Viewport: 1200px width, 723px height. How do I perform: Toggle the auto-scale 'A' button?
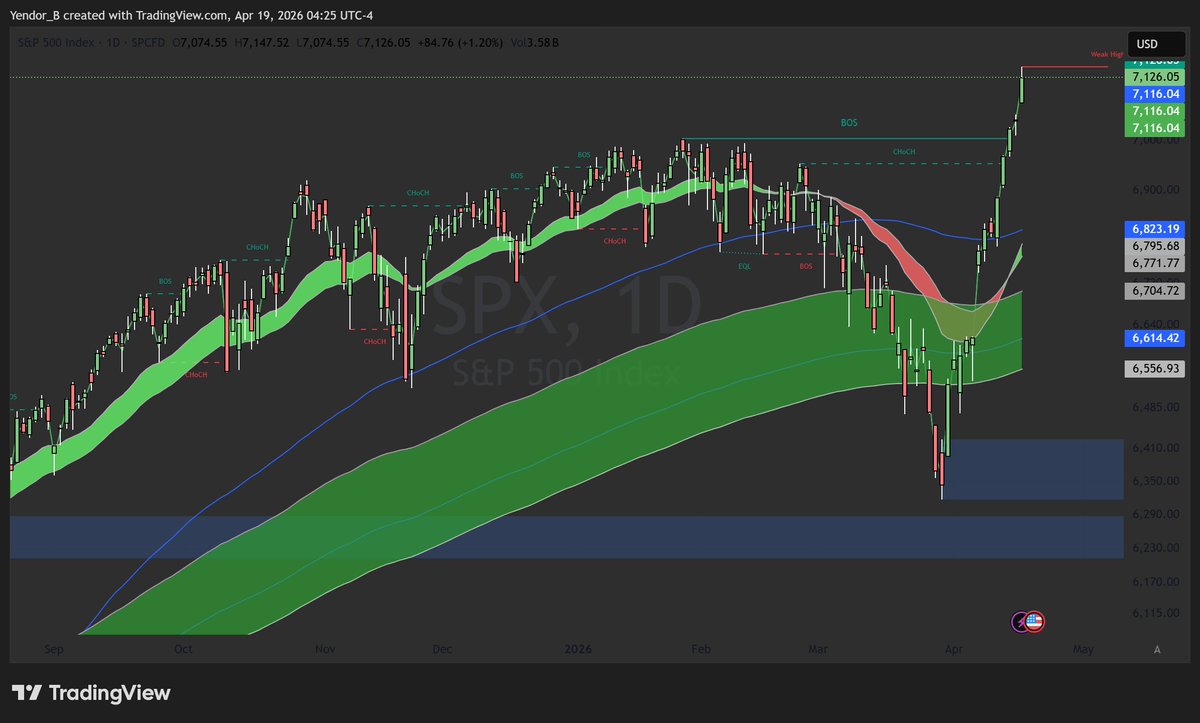[1157, 649]
